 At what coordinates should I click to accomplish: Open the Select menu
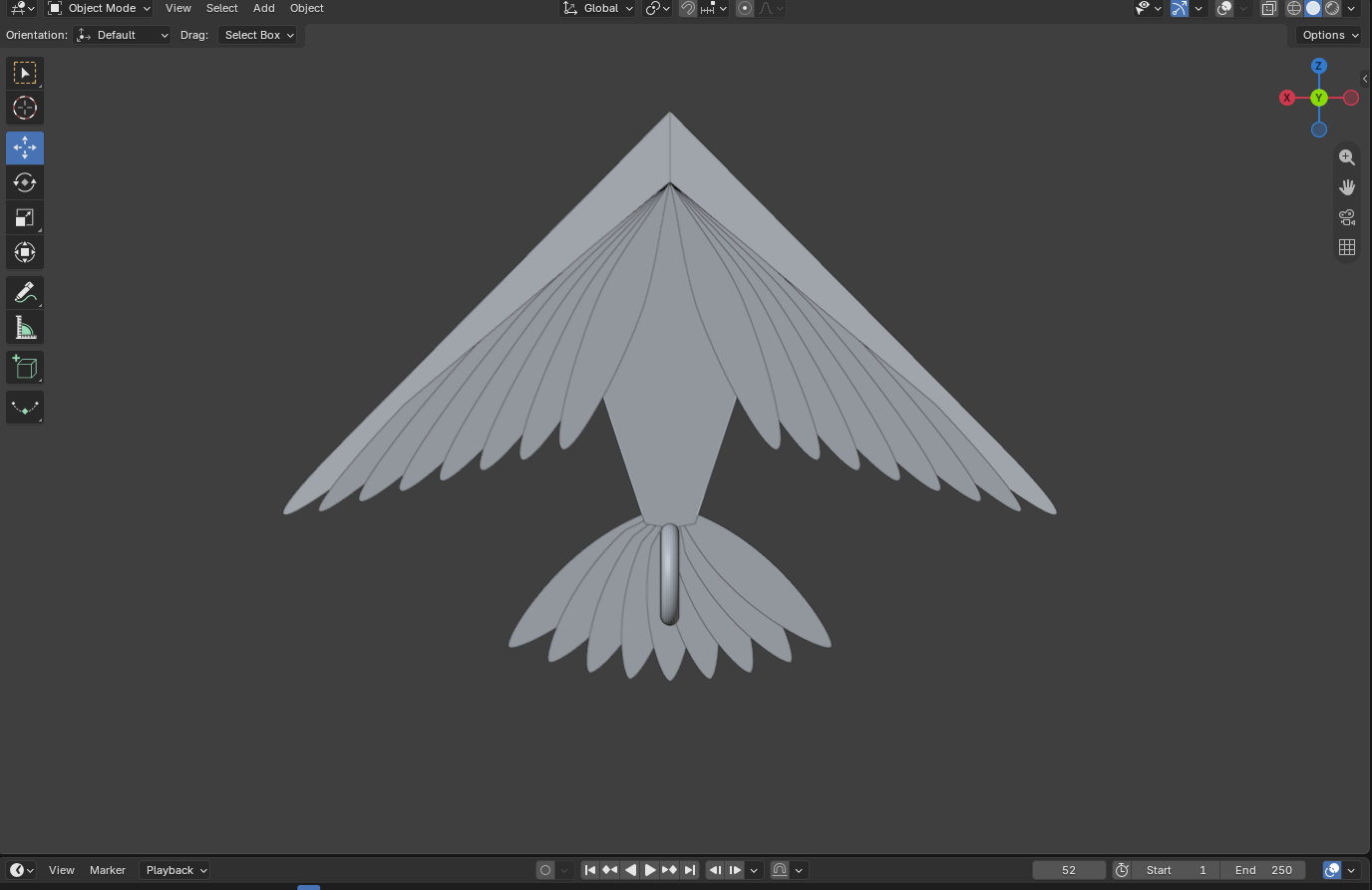[222, 8]
